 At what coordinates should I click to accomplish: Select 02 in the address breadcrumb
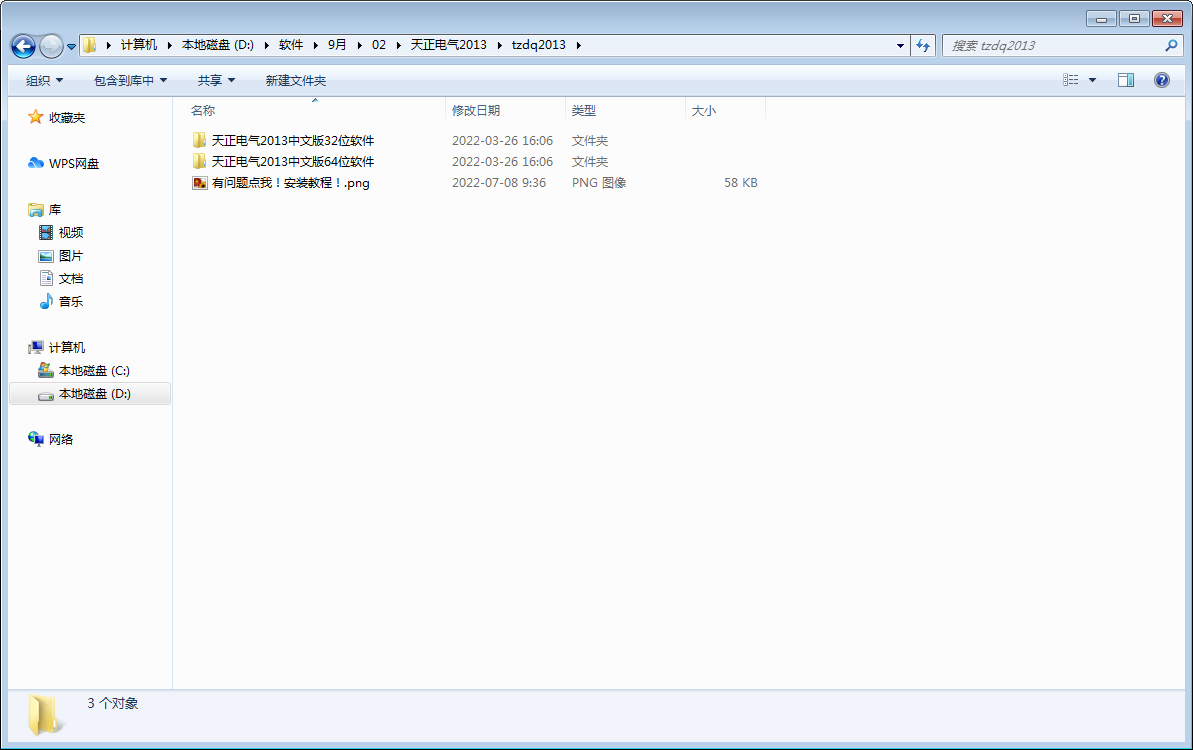379,45
